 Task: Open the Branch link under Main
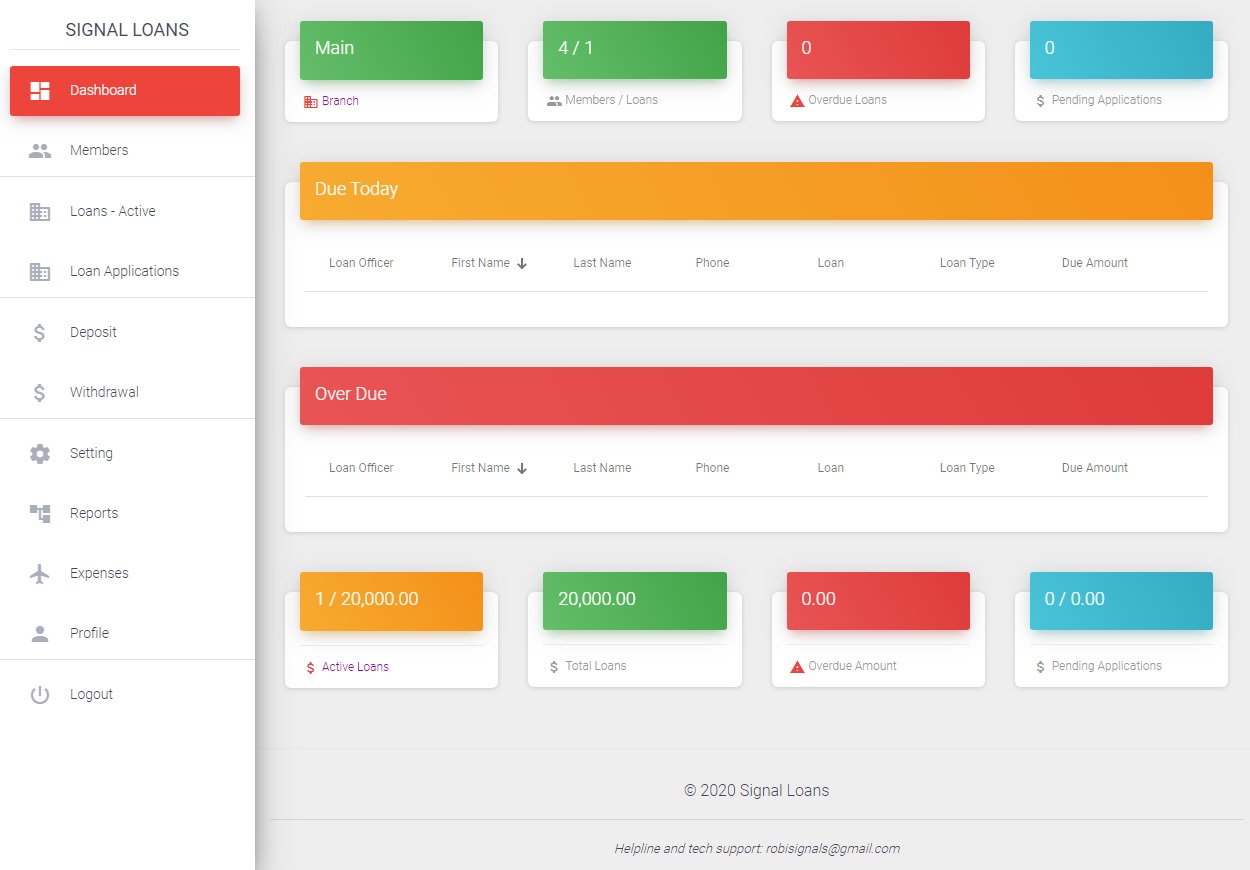pyautogui.click(x=340, y=101)
